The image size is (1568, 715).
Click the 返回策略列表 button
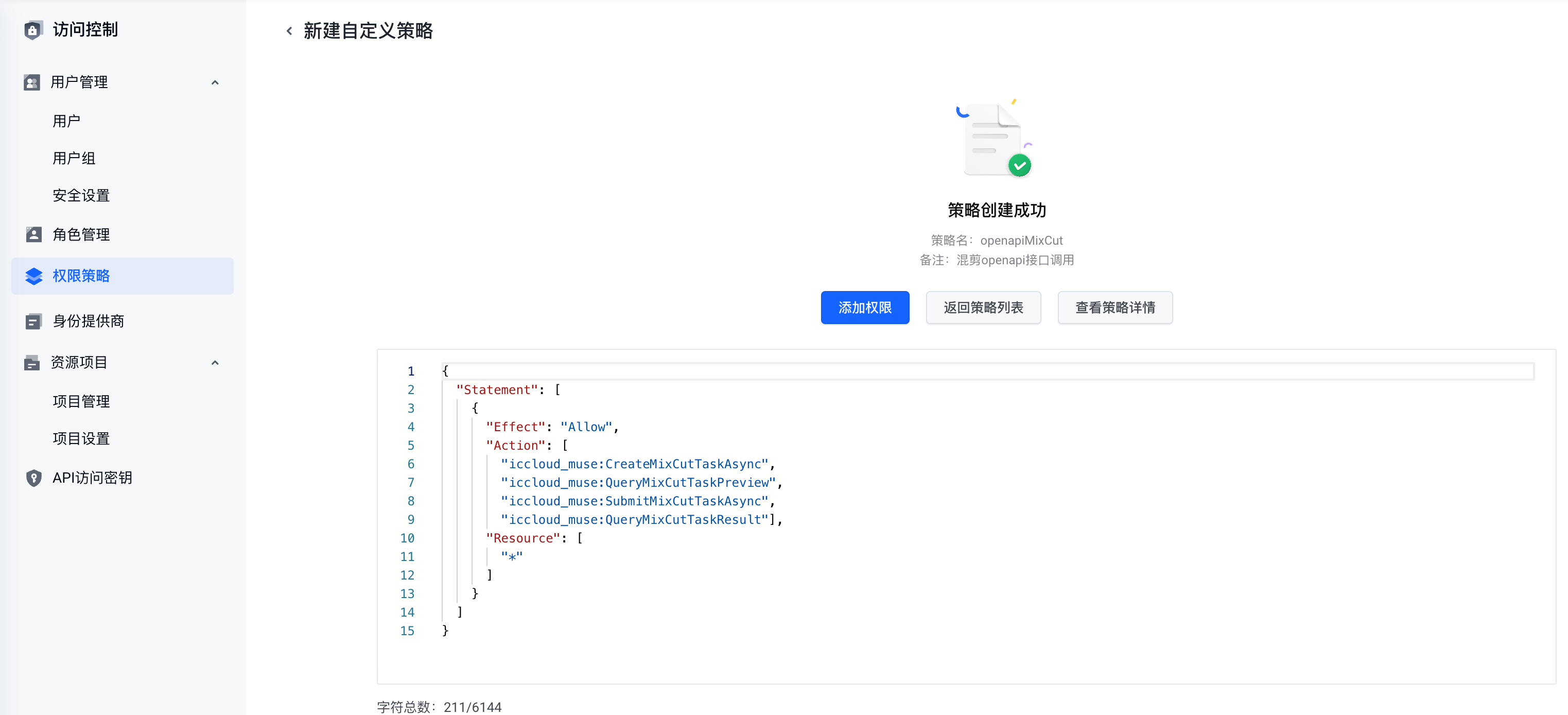coord(983,308)
